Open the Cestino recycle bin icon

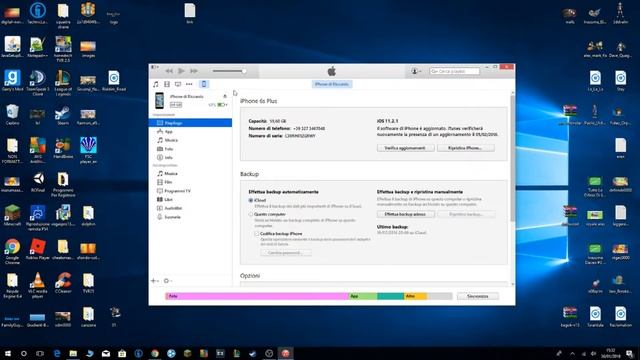12,115
